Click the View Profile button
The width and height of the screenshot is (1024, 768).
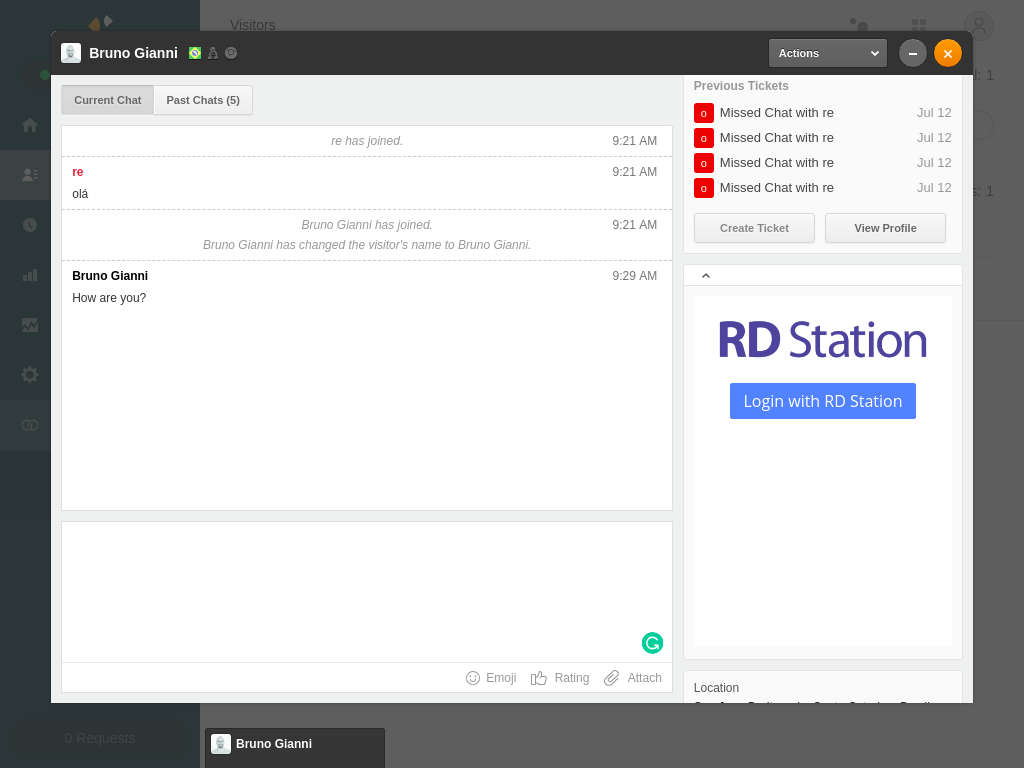click(885, 228)
